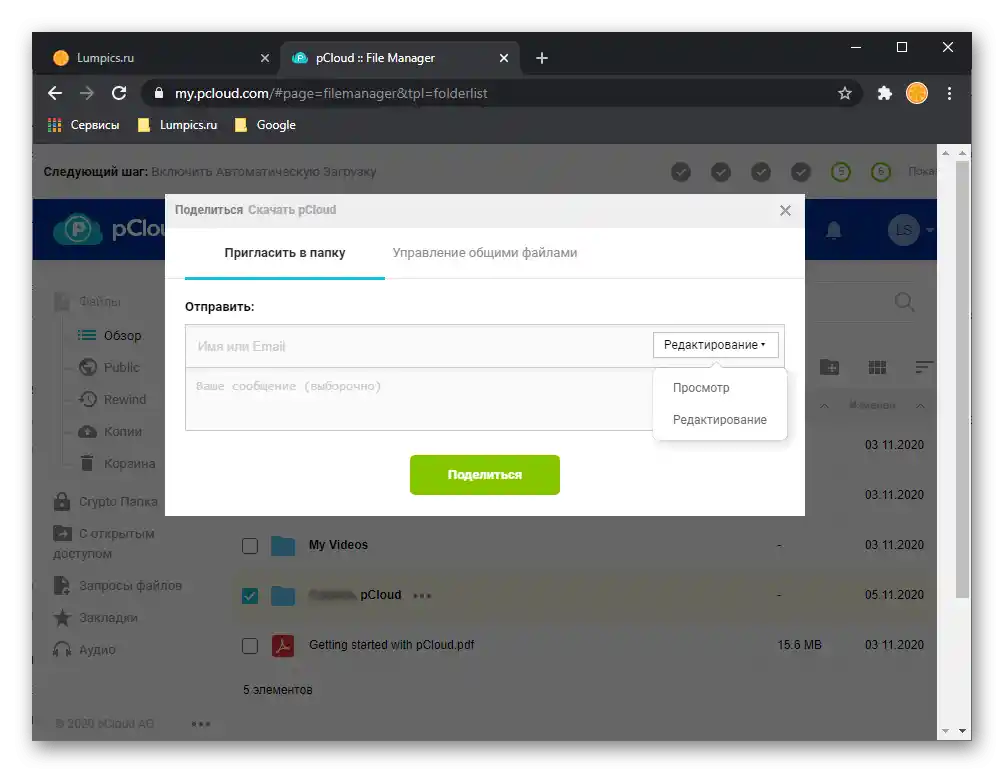
Task: Switch to Управление общими файлами tab
Action: tap(484, 253)
